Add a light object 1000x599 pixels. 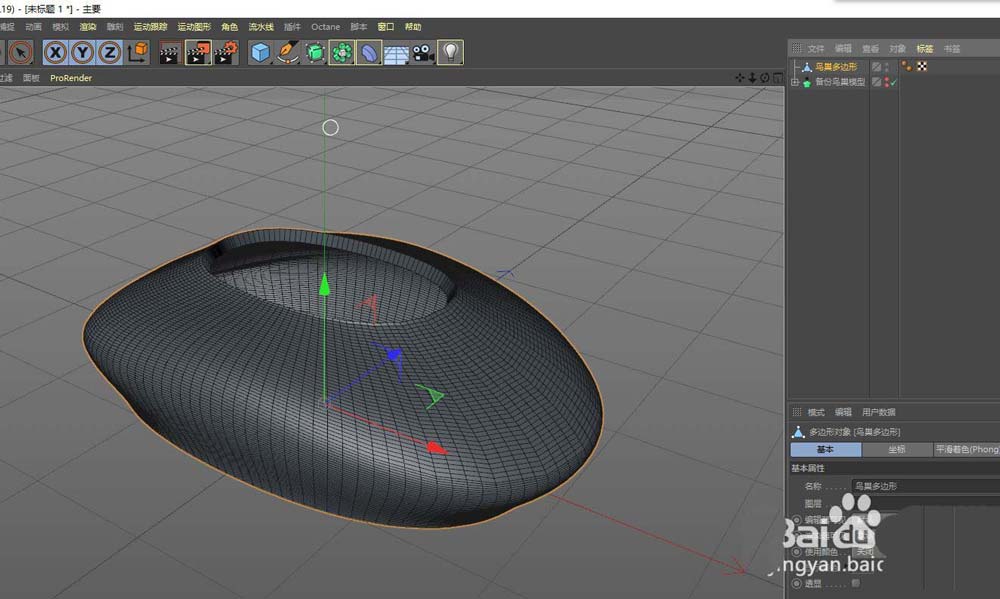(450, 52)
